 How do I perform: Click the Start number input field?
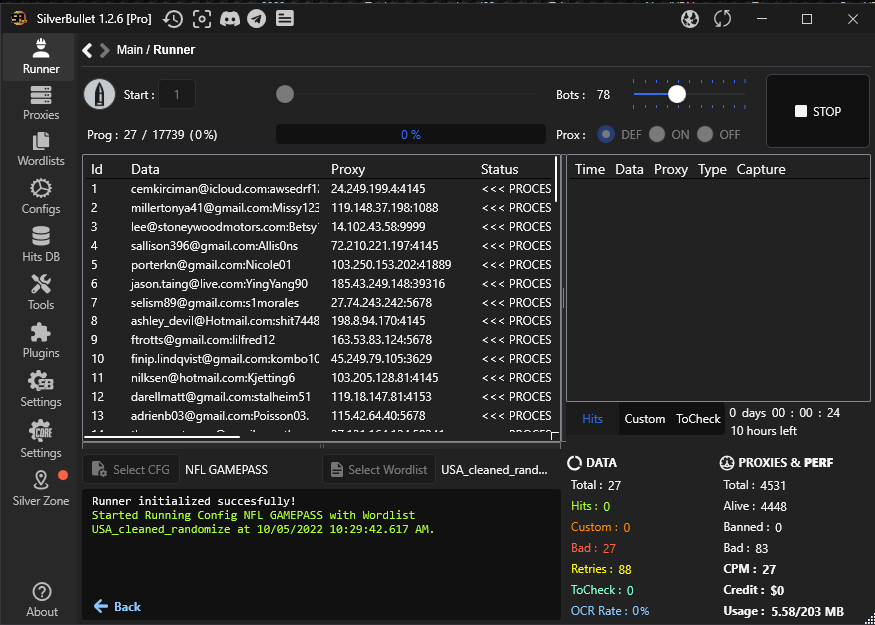pos(177,94)
